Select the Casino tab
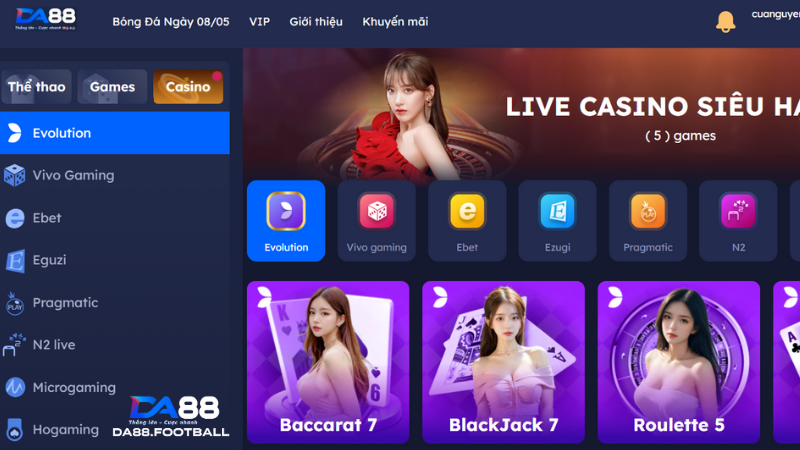The height and width of the screenshot is (450, 800). coord(188,87)
